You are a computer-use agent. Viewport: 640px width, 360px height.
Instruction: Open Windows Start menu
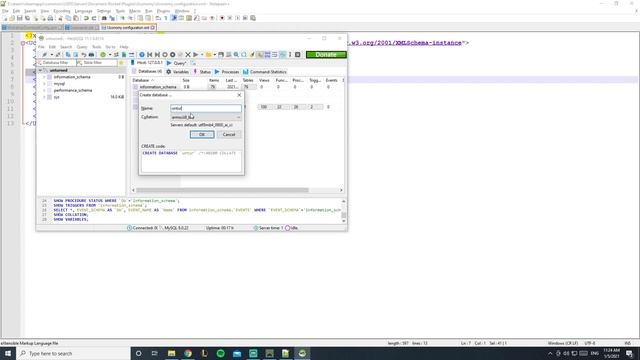pos(8,353)
